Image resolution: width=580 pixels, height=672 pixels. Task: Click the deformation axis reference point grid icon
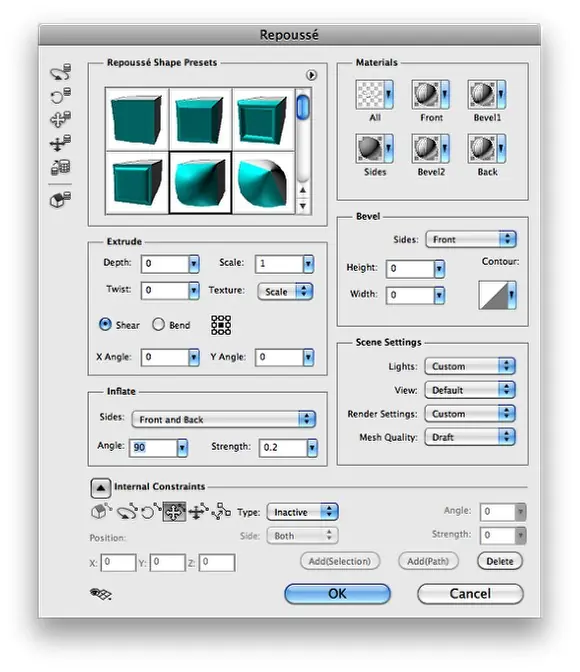[x=221, y=325]
